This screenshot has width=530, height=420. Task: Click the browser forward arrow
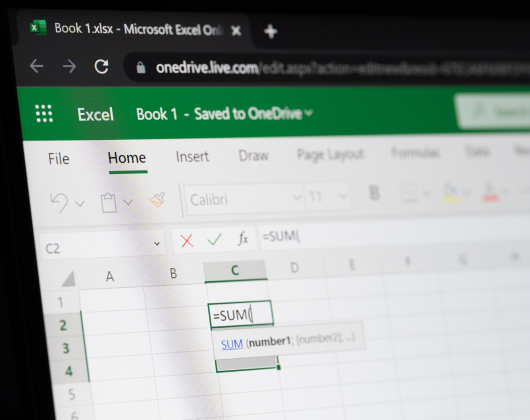point(69,67)
